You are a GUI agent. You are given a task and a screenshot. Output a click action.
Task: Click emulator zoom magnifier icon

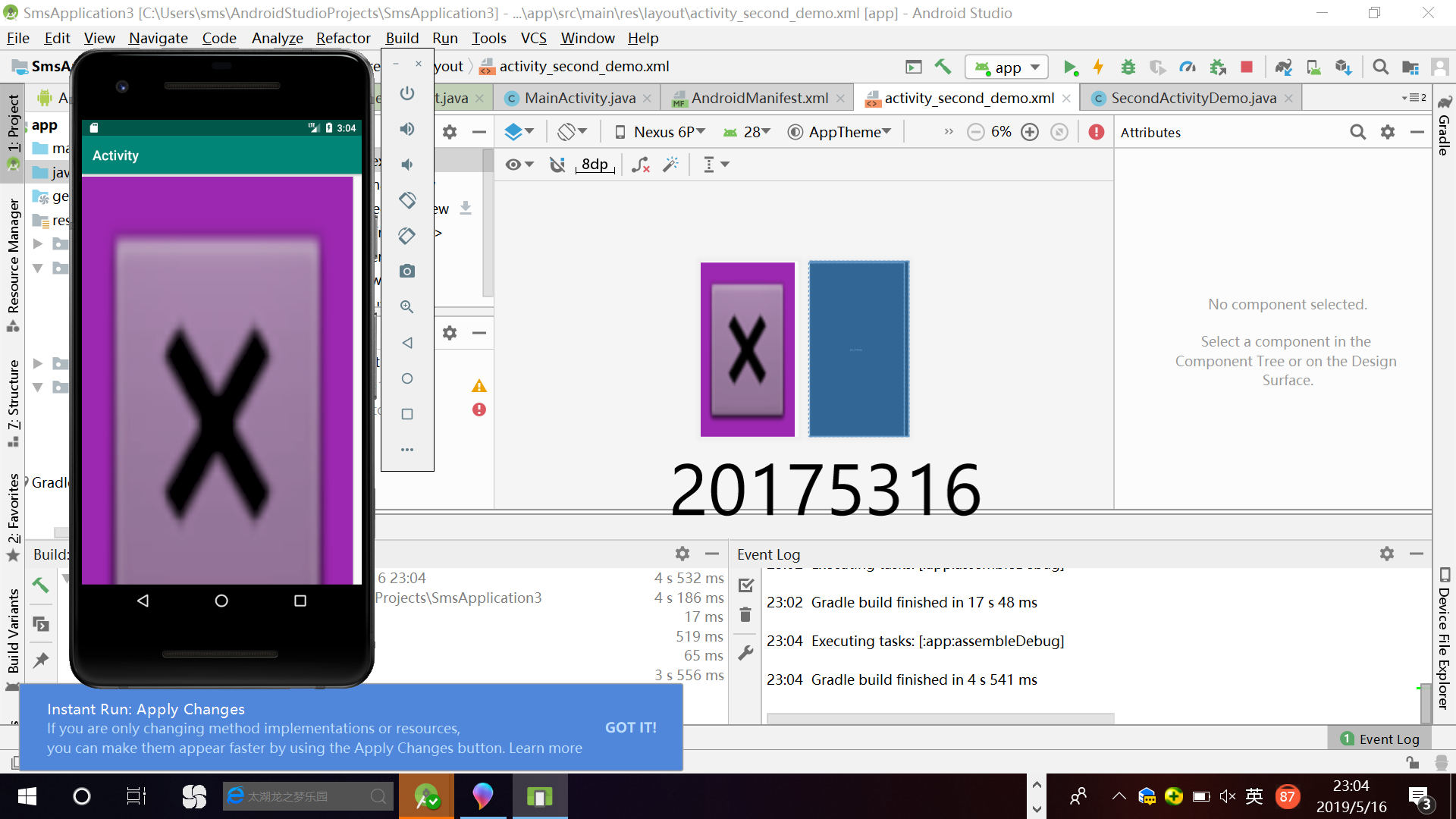(x=407, y=307)
